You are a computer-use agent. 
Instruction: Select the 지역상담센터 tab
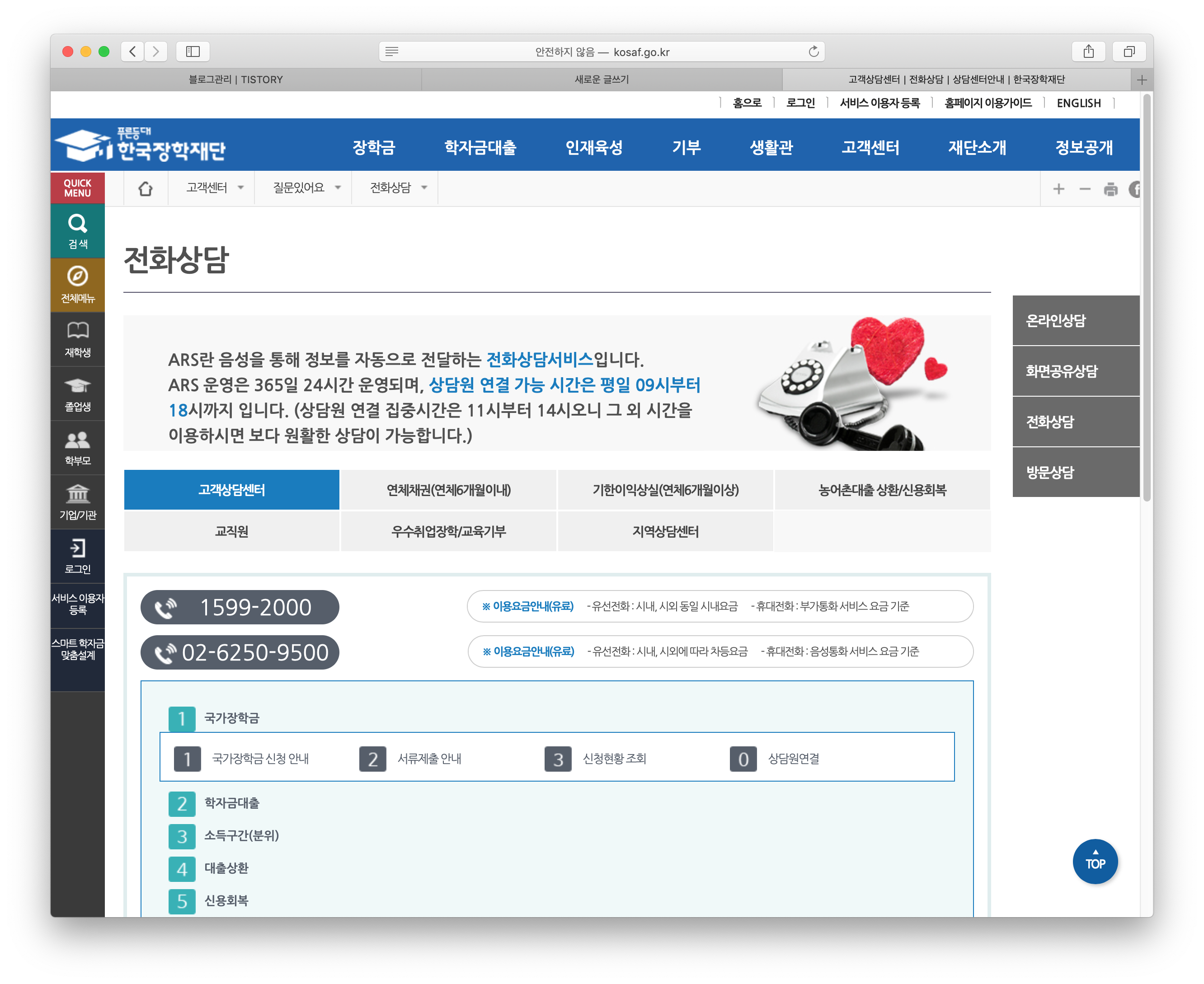coord(665,532)
